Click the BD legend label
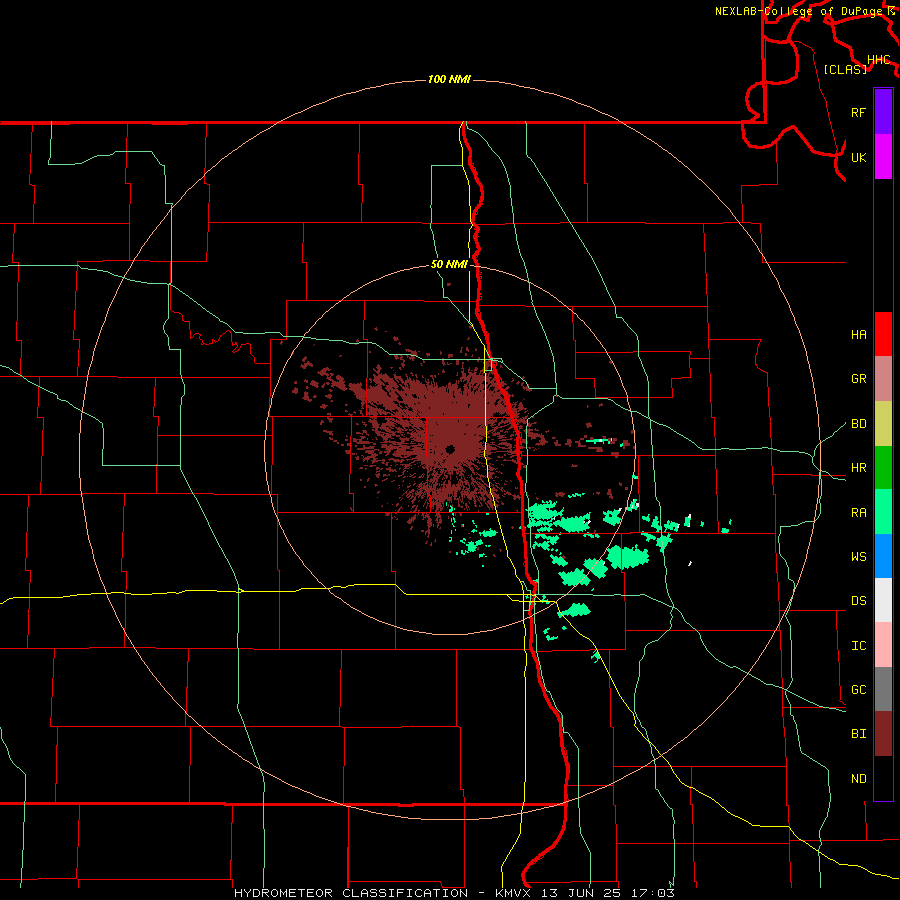This screenshot has width=900, height=900. [x=858, y=424]
